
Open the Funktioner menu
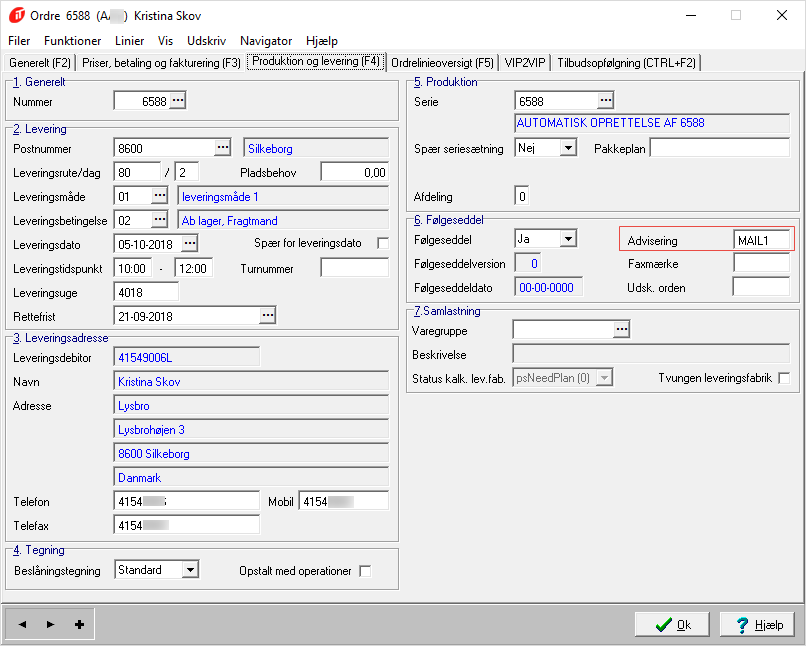pos(72,41)
